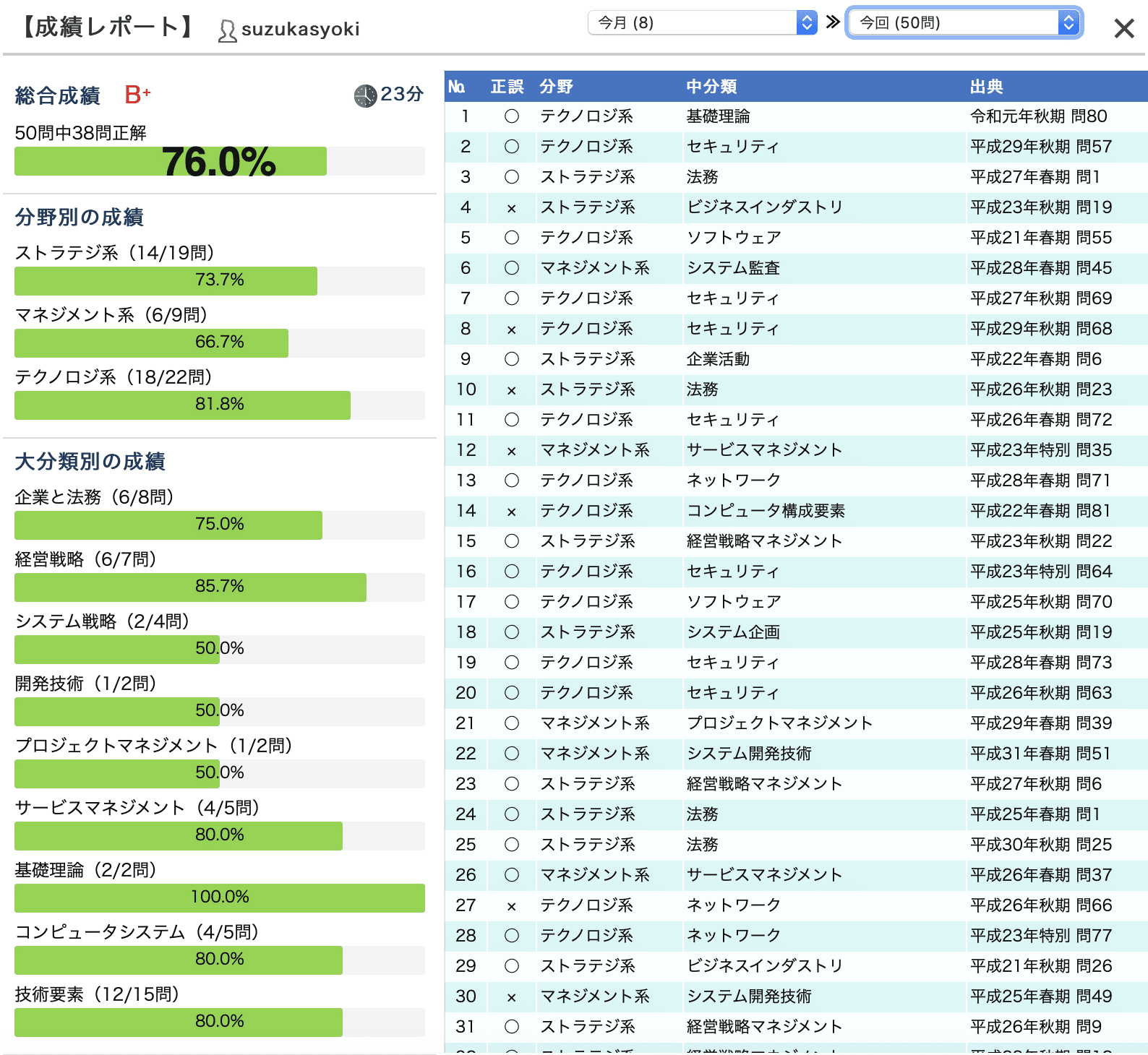Select 平成22年春期 問81 in row 14
Viewport: 1148px width, 1055px height.
[1040, 511]
